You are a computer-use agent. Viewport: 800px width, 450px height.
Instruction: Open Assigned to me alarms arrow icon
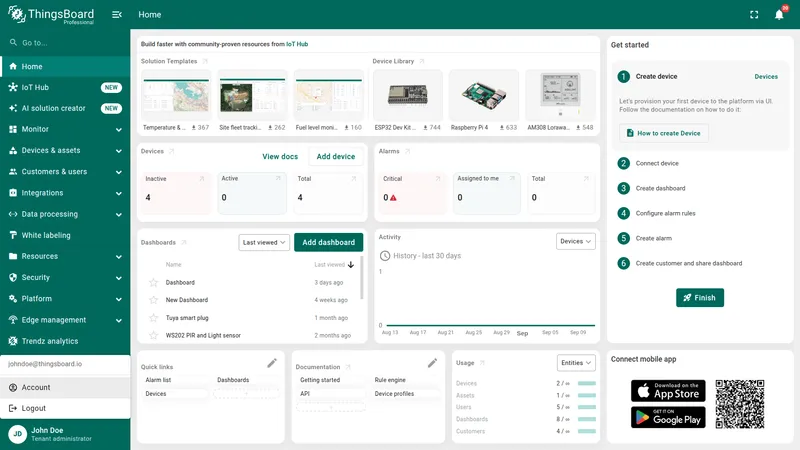pyautogui.click(x=512, y=179)
